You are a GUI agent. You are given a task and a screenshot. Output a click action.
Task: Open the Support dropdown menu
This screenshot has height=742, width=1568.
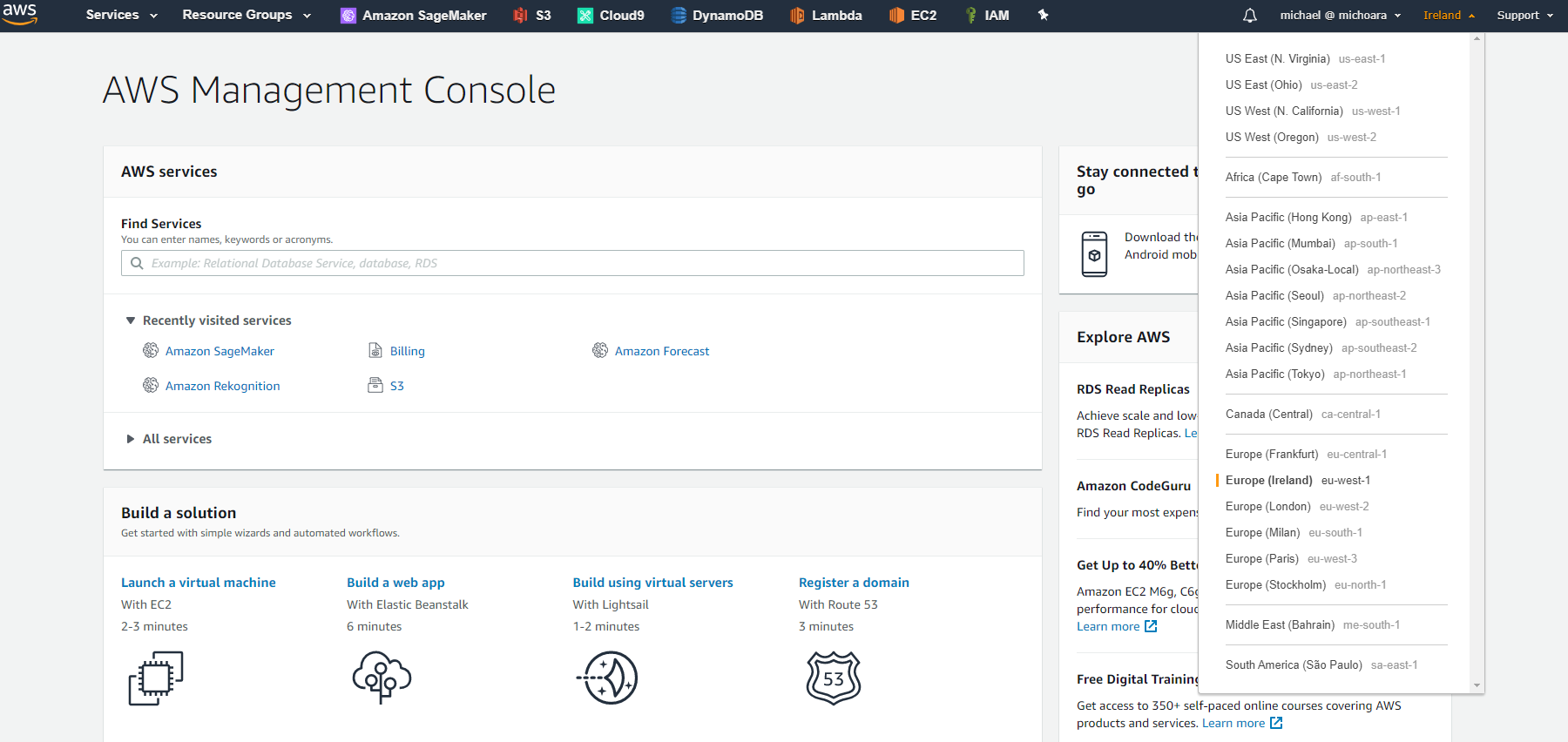(x=1524, y=16)
